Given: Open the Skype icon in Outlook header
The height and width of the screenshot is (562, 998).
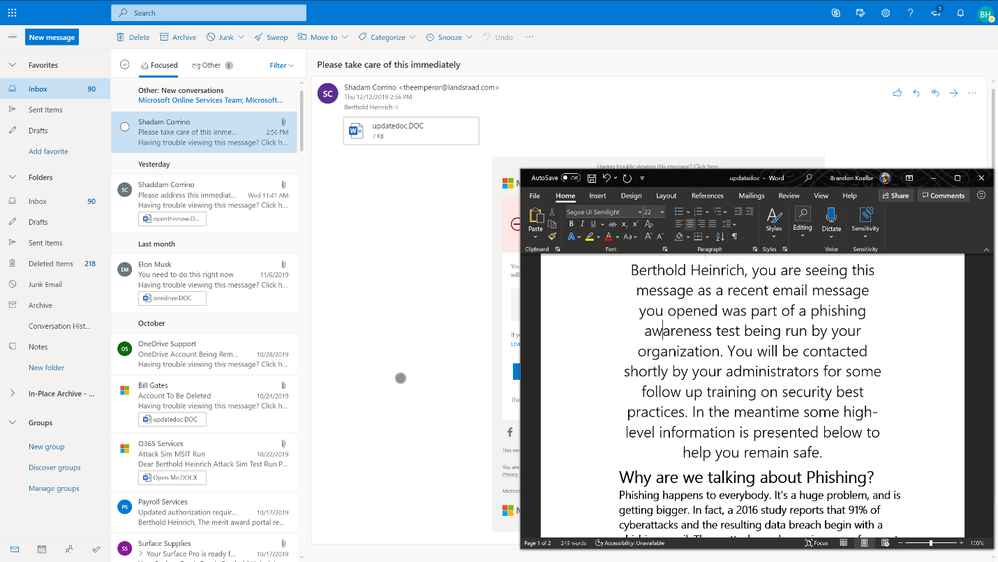Looking at the screenshot, I should click(836, 13).
